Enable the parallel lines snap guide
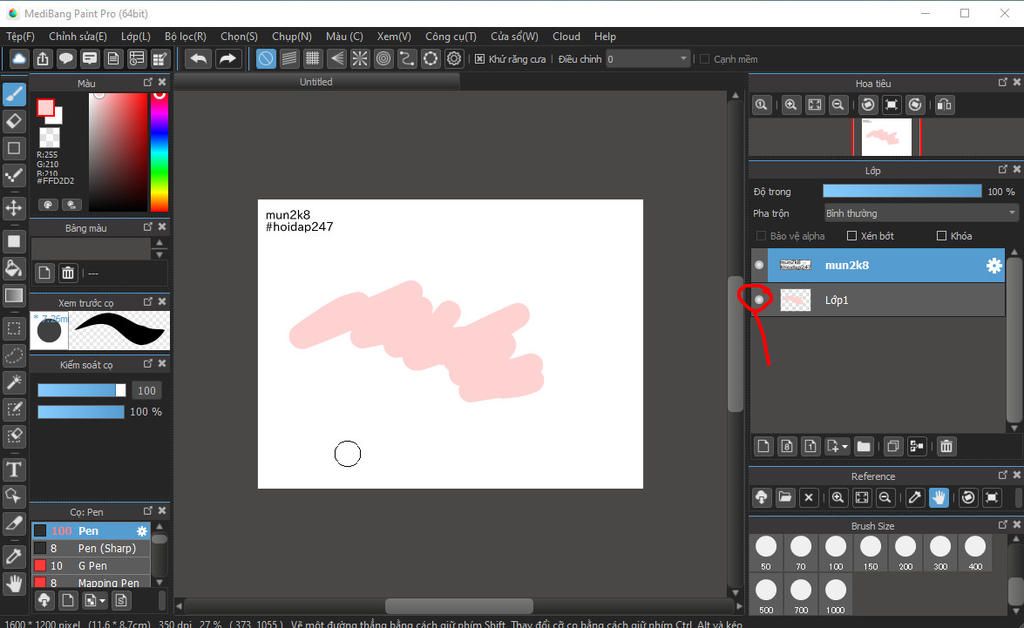The width and height of the screenshot is (1024, 628). click(289, 59)
